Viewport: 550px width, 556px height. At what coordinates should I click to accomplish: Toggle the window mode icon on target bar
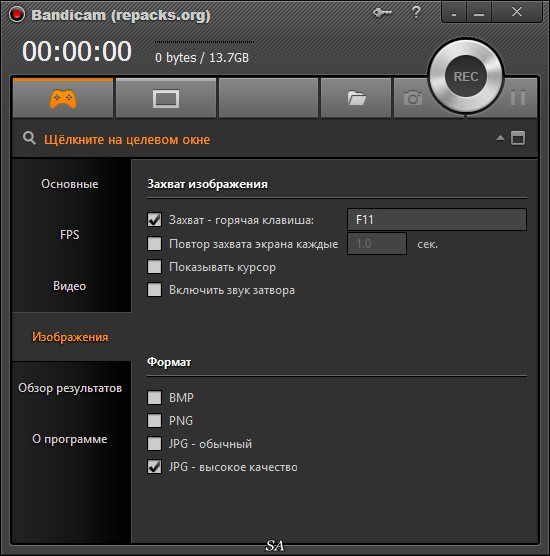click(x=518, y=138)
